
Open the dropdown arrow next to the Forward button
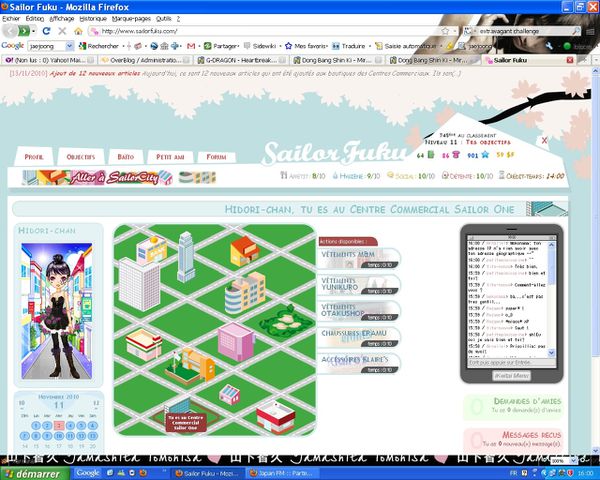click(x=34, y=31)
